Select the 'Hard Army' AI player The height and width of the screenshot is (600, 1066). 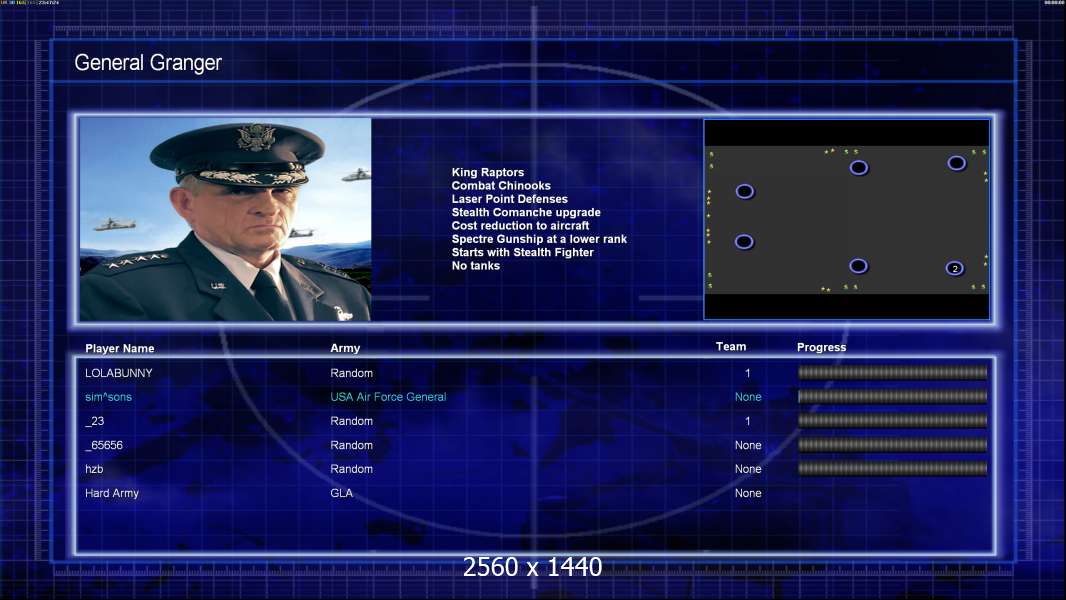tap(111, 493)
